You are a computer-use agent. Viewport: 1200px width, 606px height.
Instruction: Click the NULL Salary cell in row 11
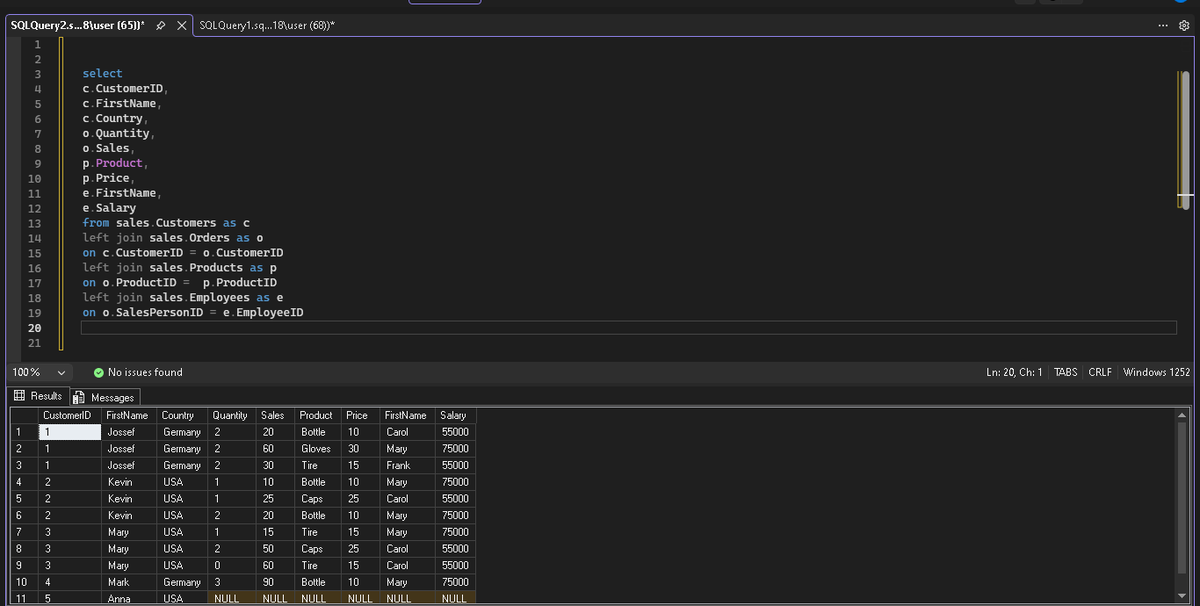(454, 599)
